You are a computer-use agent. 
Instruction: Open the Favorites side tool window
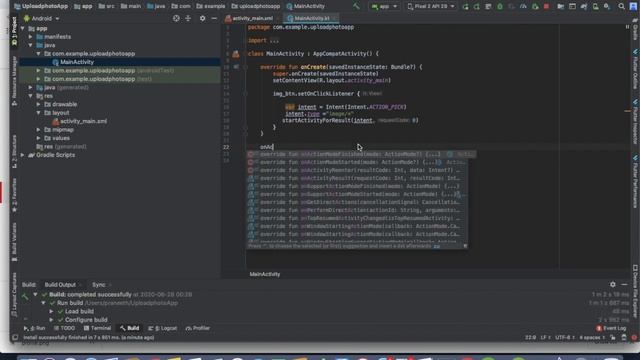(x=14, y=195)
